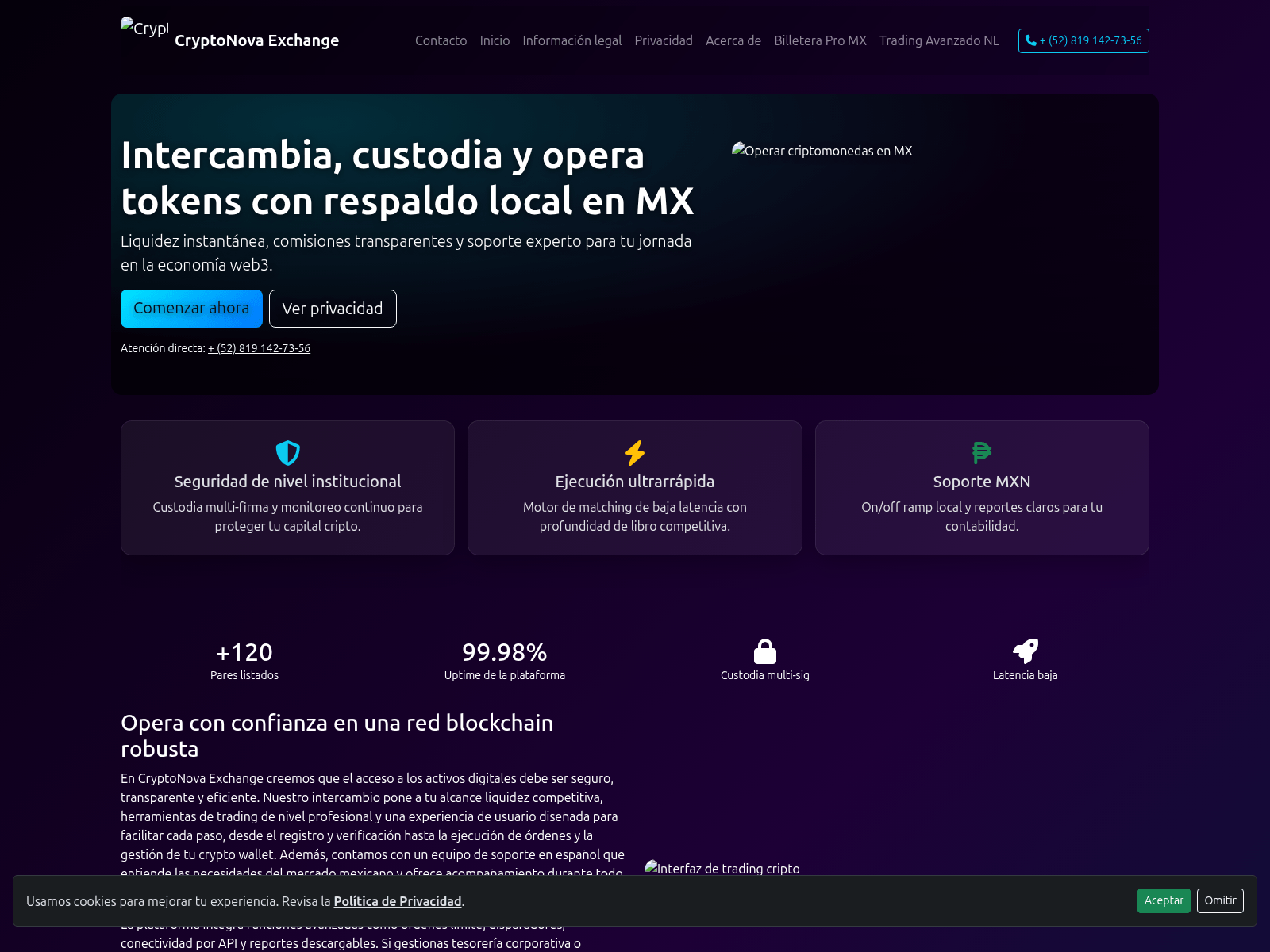This screenshot has width=1270, height=952.
Task: Open Billetera Pro MX page
Action: pos(820,40)
